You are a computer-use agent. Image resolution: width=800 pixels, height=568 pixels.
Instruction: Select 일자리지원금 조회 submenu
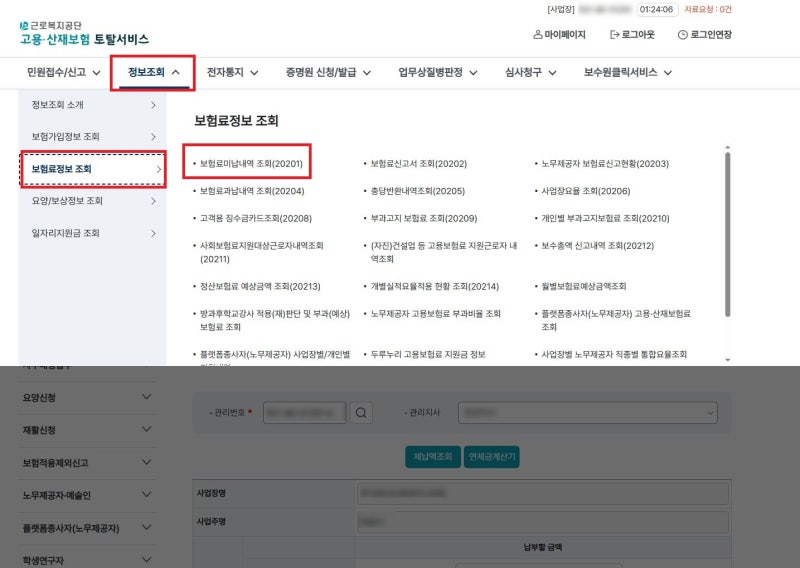[x=93, y=233]
